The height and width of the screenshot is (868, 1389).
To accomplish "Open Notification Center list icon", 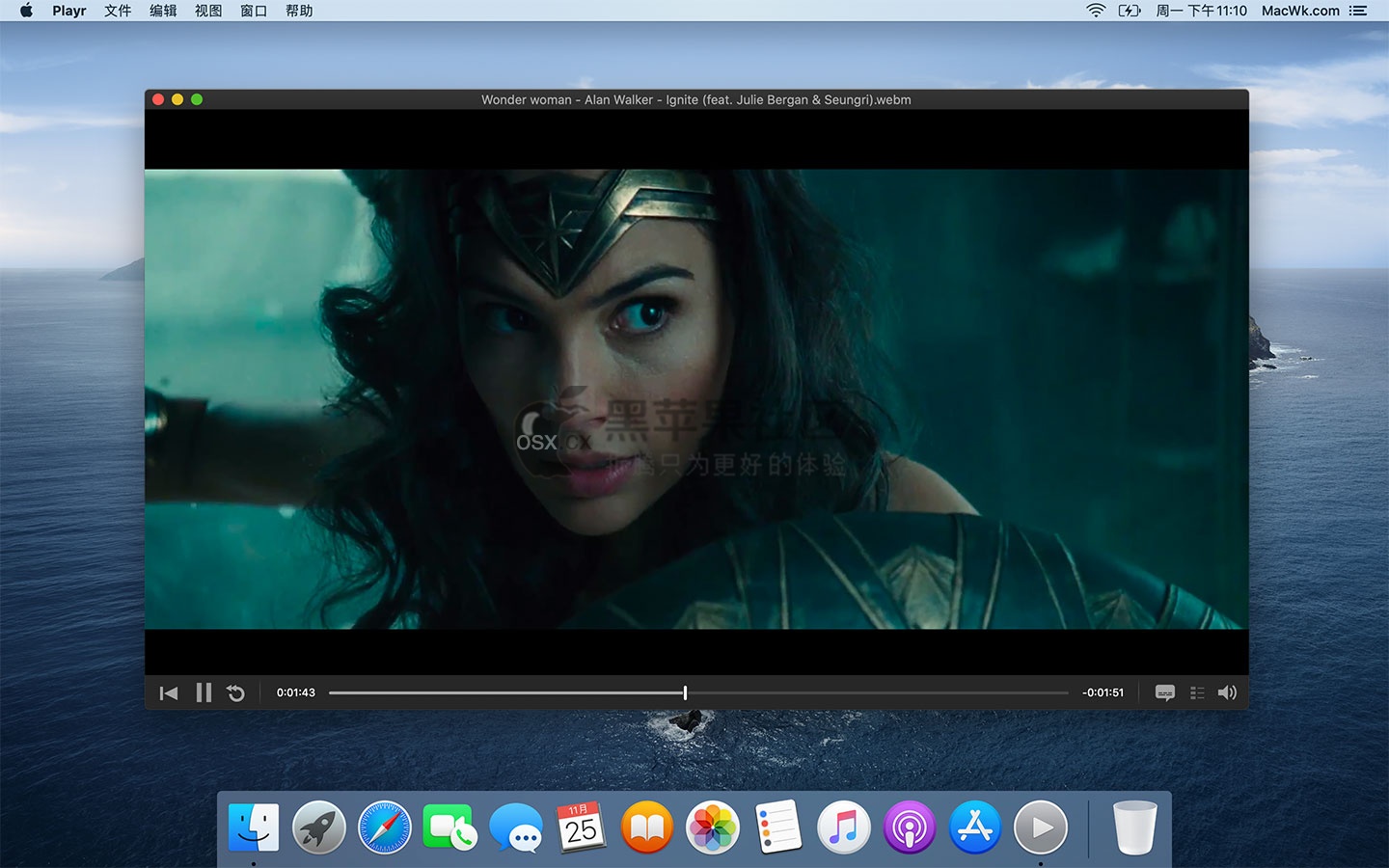I will [1358, 11].
